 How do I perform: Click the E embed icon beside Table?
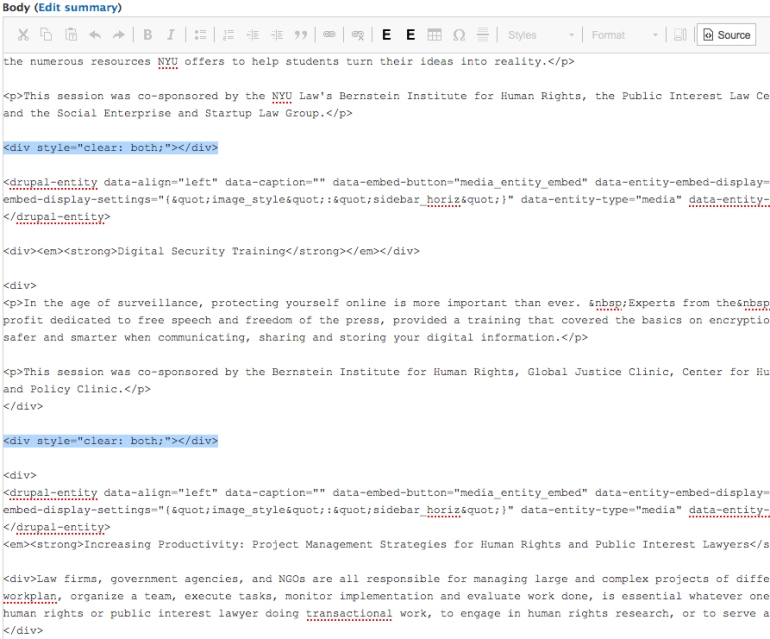pos(411,35)
